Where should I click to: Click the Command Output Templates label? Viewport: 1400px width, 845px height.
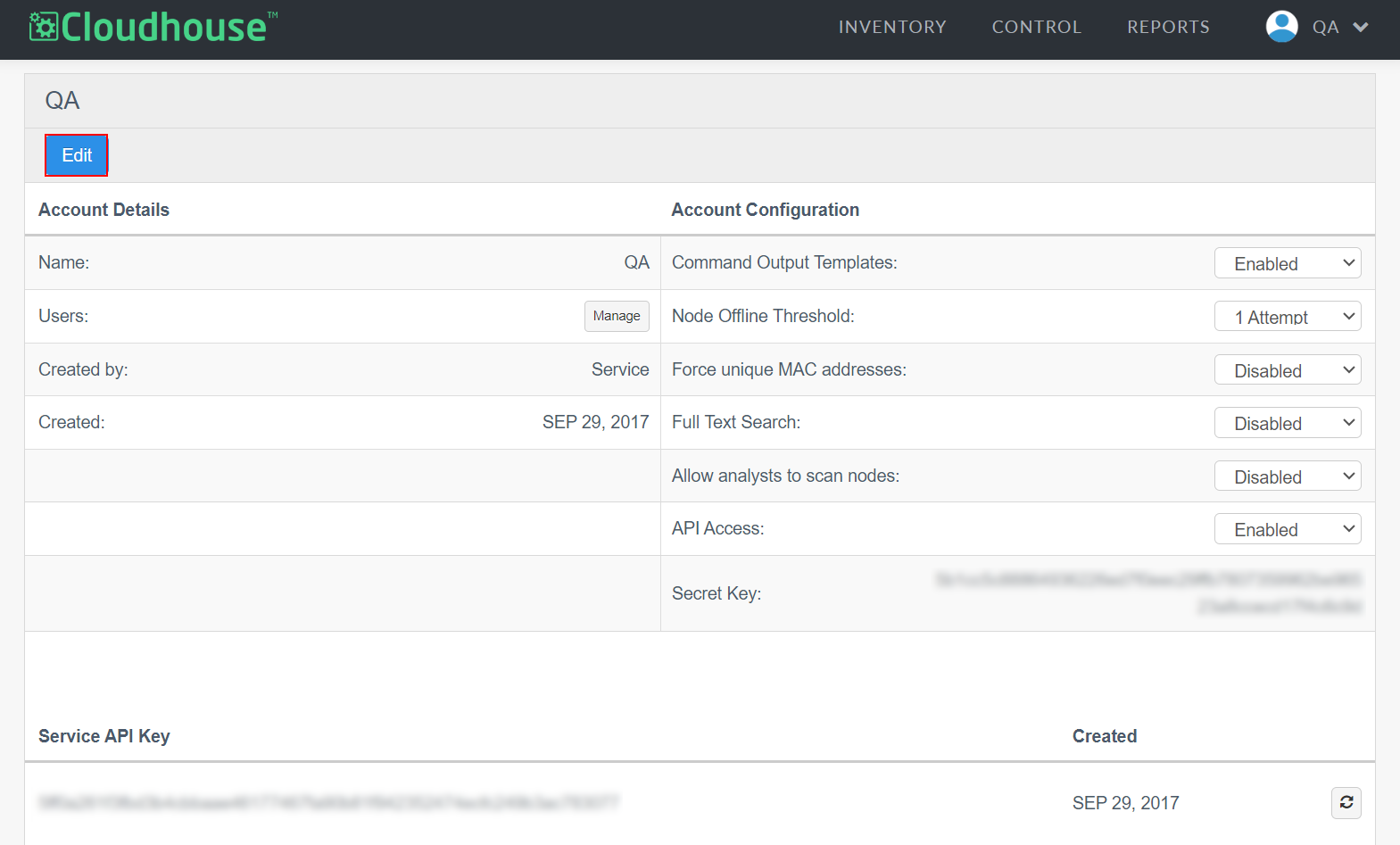click(x=784, y=262)
